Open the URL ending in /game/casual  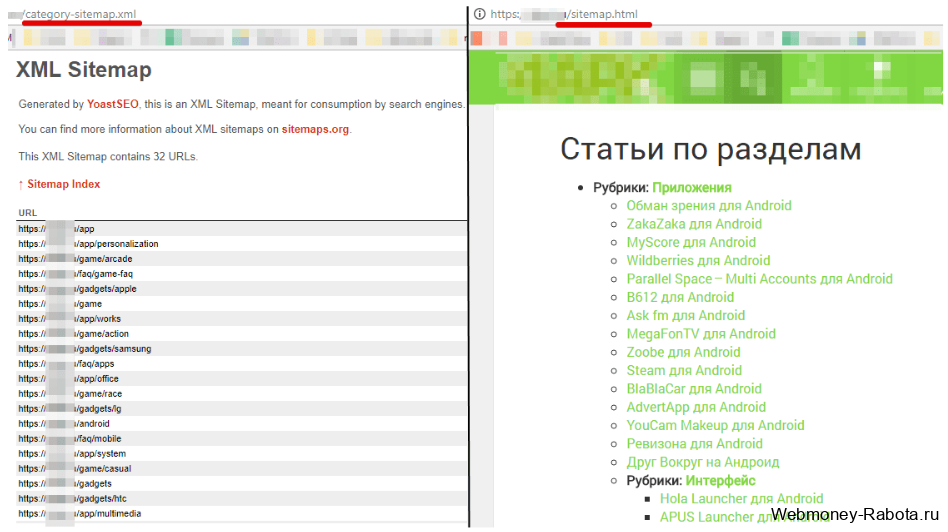click(75, 469)
